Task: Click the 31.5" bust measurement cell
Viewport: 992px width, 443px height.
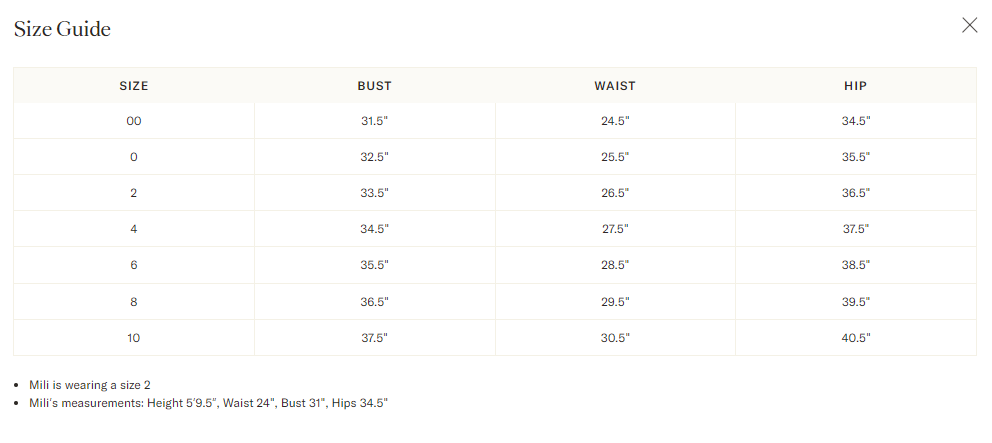Action: (x=375, y=121)
